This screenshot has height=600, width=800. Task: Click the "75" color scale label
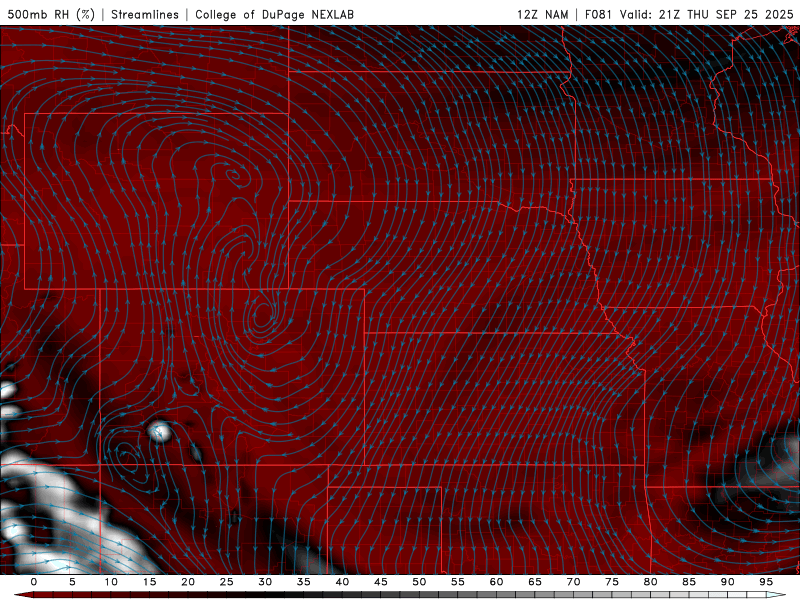(612, 582)
